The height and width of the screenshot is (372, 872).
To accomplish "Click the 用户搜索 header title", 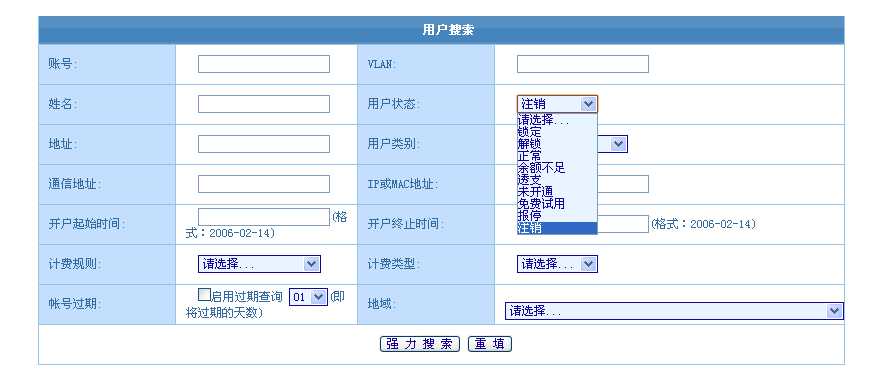I will tap(448, 30).
